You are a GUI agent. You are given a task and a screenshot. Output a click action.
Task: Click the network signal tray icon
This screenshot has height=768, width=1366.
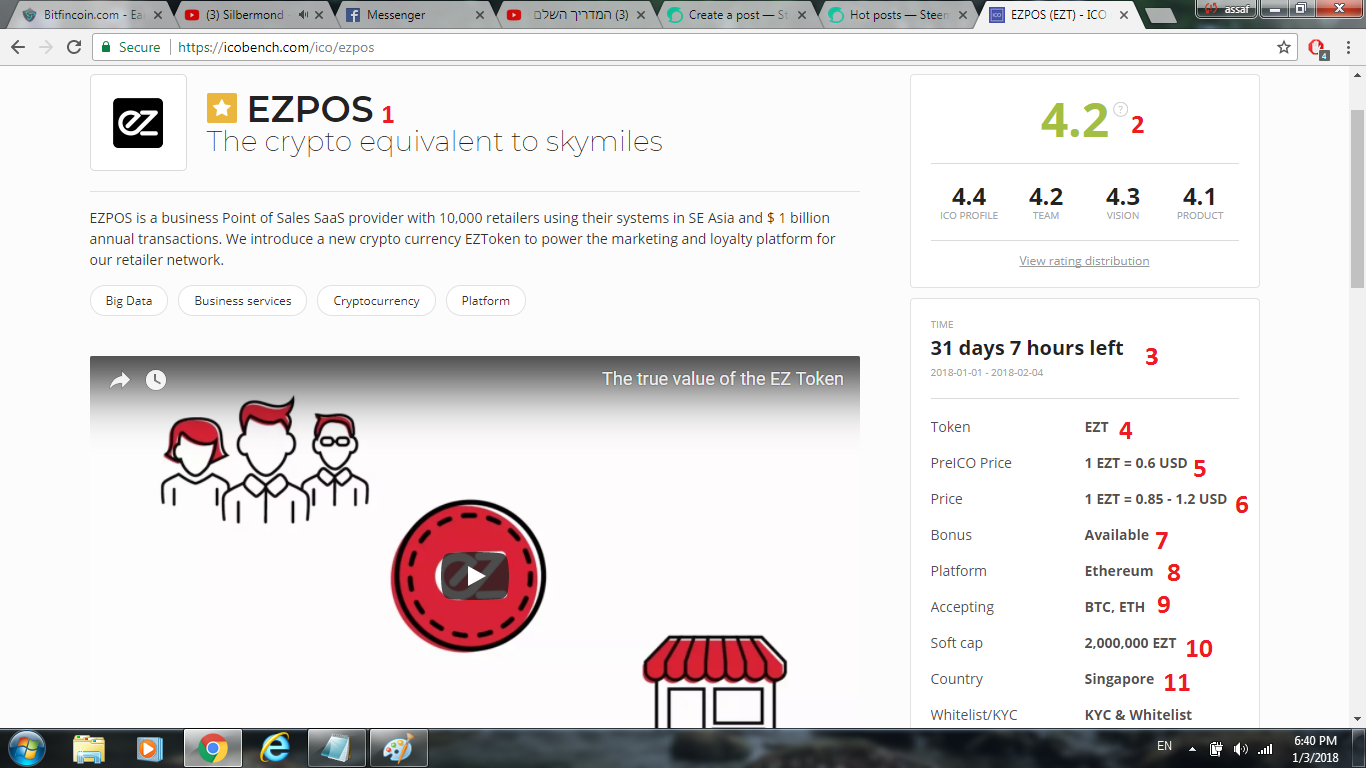coord(1265,749)
